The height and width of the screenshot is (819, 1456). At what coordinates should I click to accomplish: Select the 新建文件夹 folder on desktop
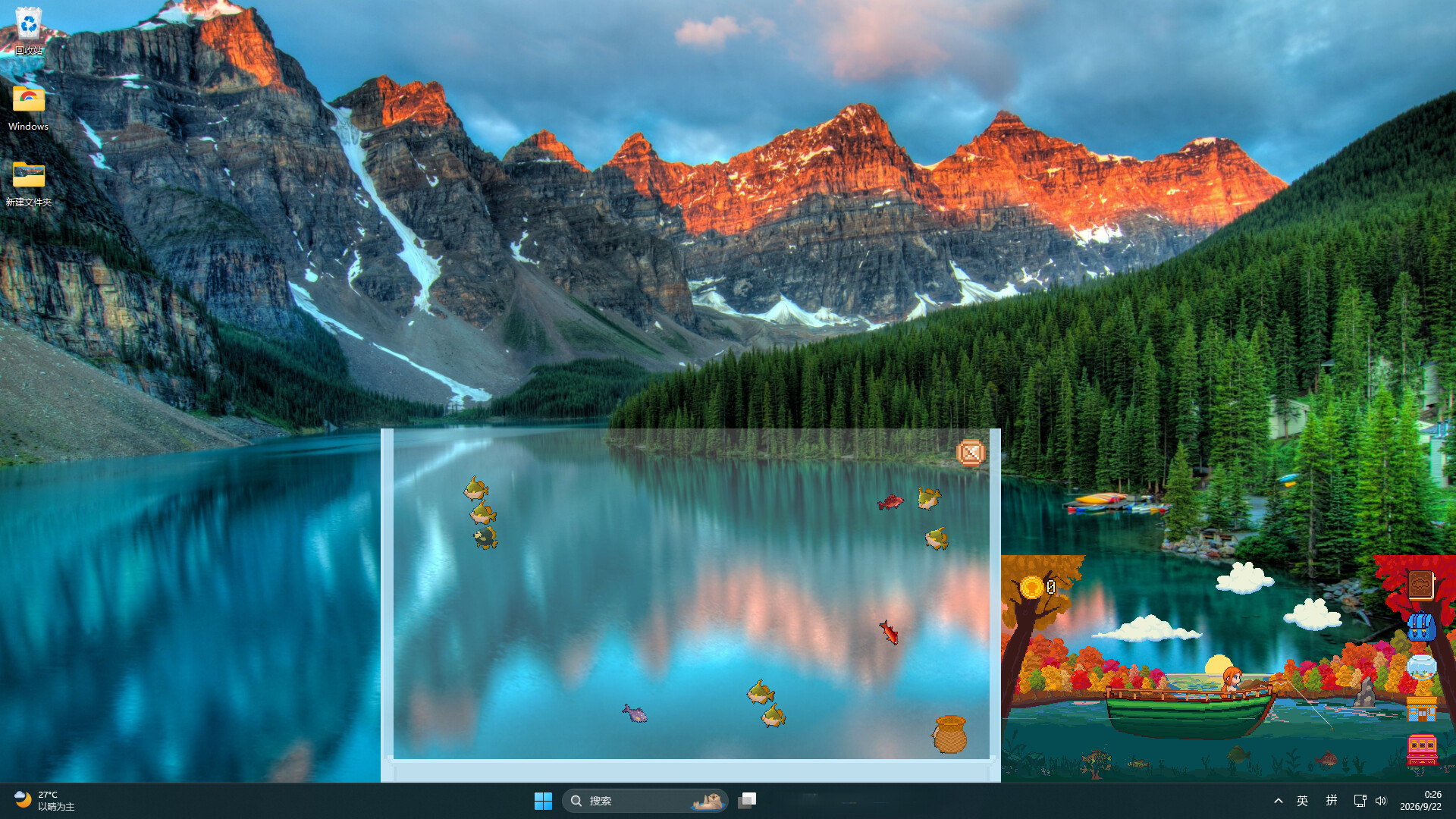pos(29,183)
